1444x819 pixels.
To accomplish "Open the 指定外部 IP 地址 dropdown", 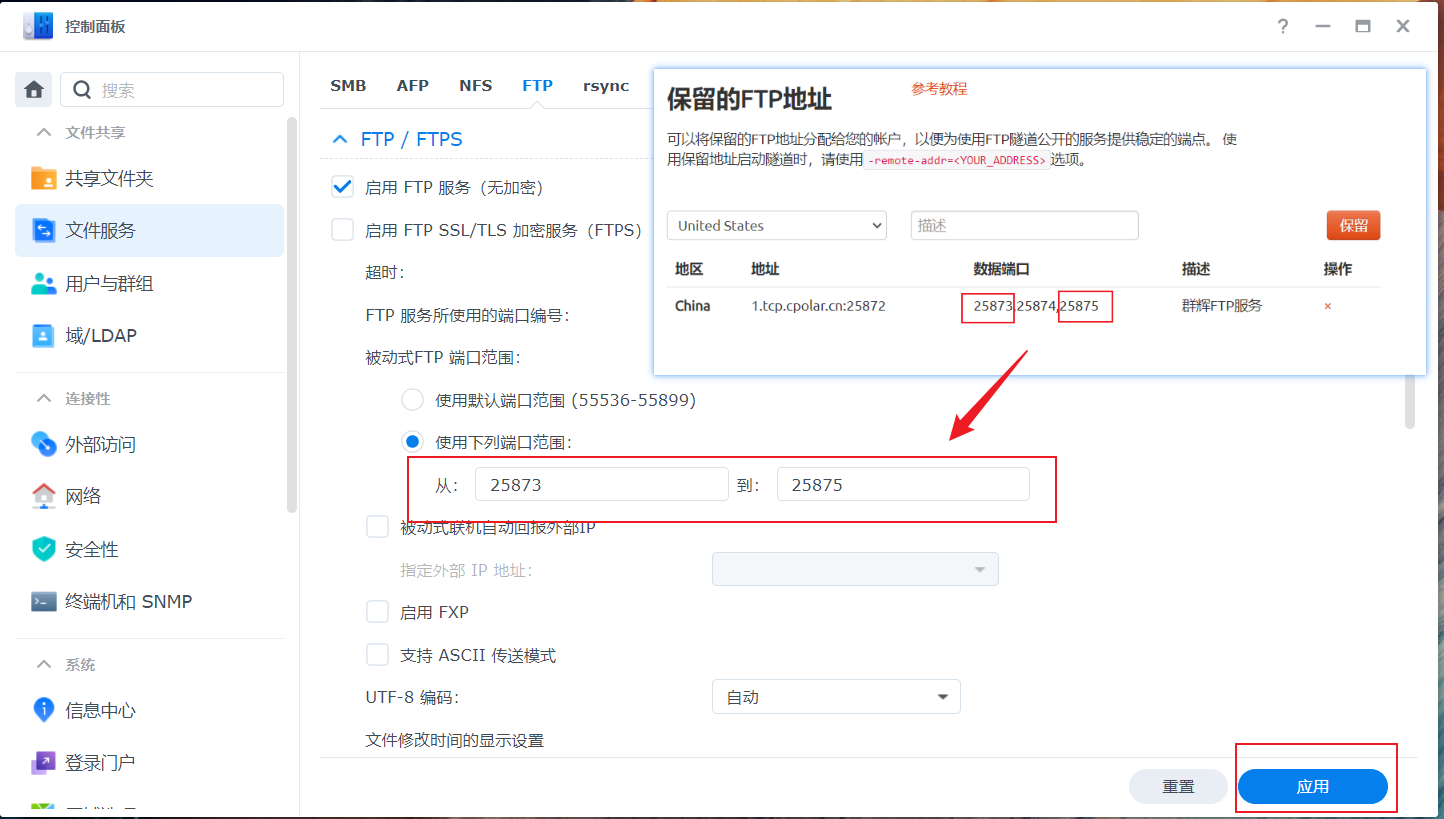I will pos(855,569).
